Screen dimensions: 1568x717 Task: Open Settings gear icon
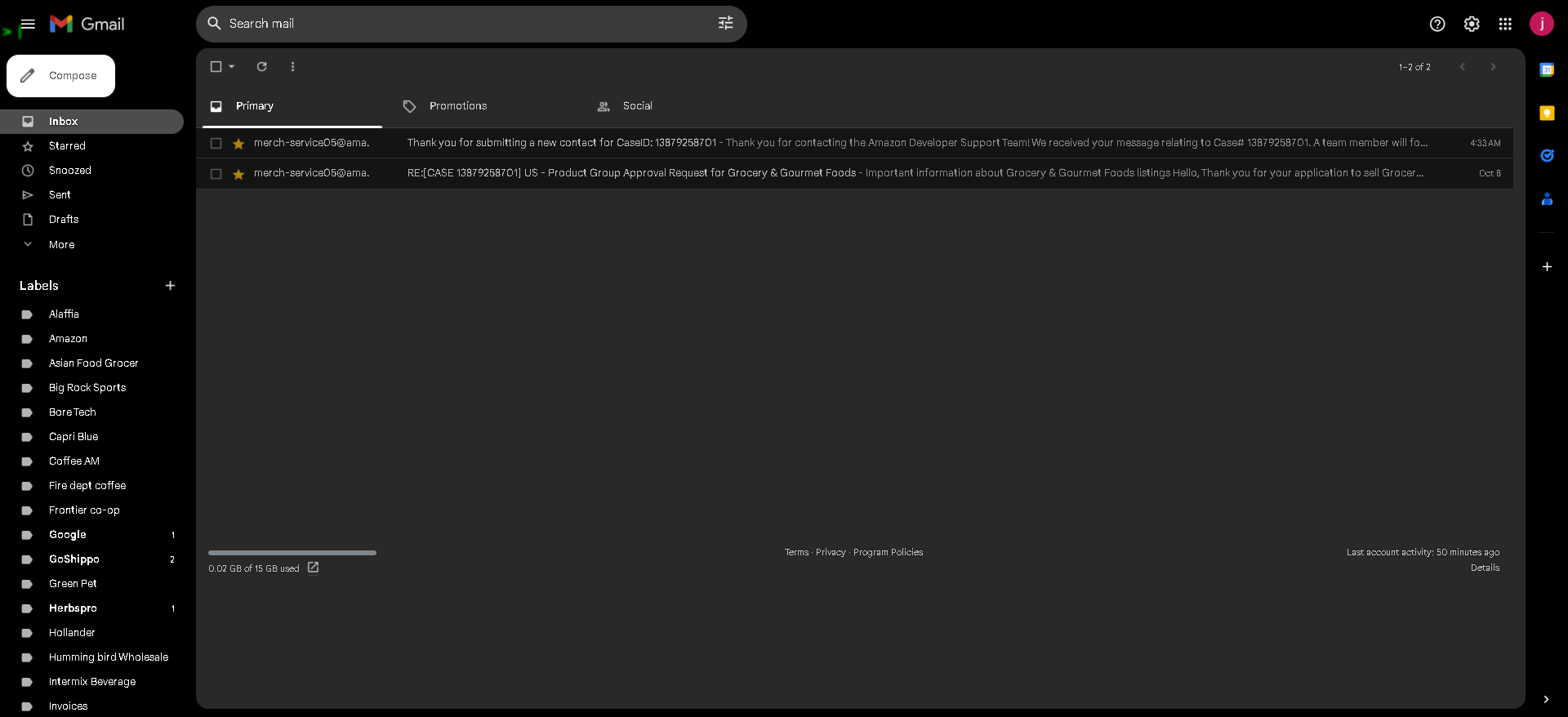tap(1472, 24)
